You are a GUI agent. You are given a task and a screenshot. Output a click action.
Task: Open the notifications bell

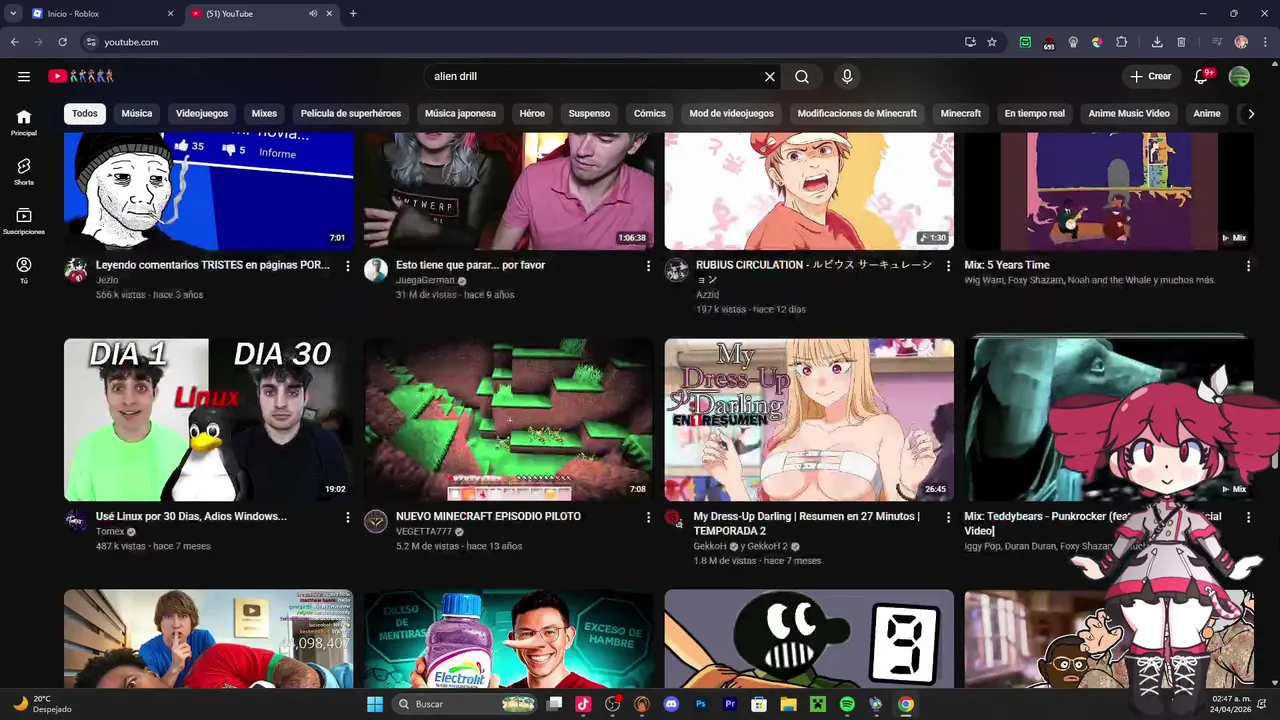1201,76
